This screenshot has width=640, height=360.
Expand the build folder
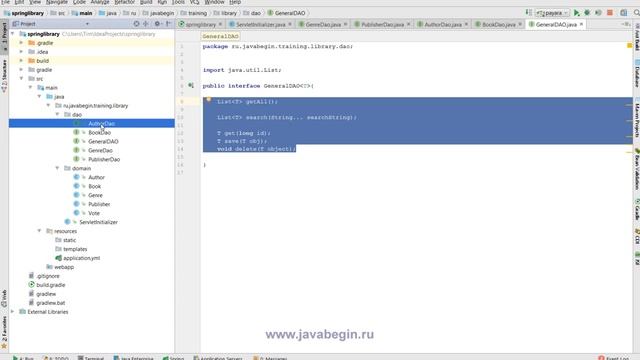[x=21, y=61]
